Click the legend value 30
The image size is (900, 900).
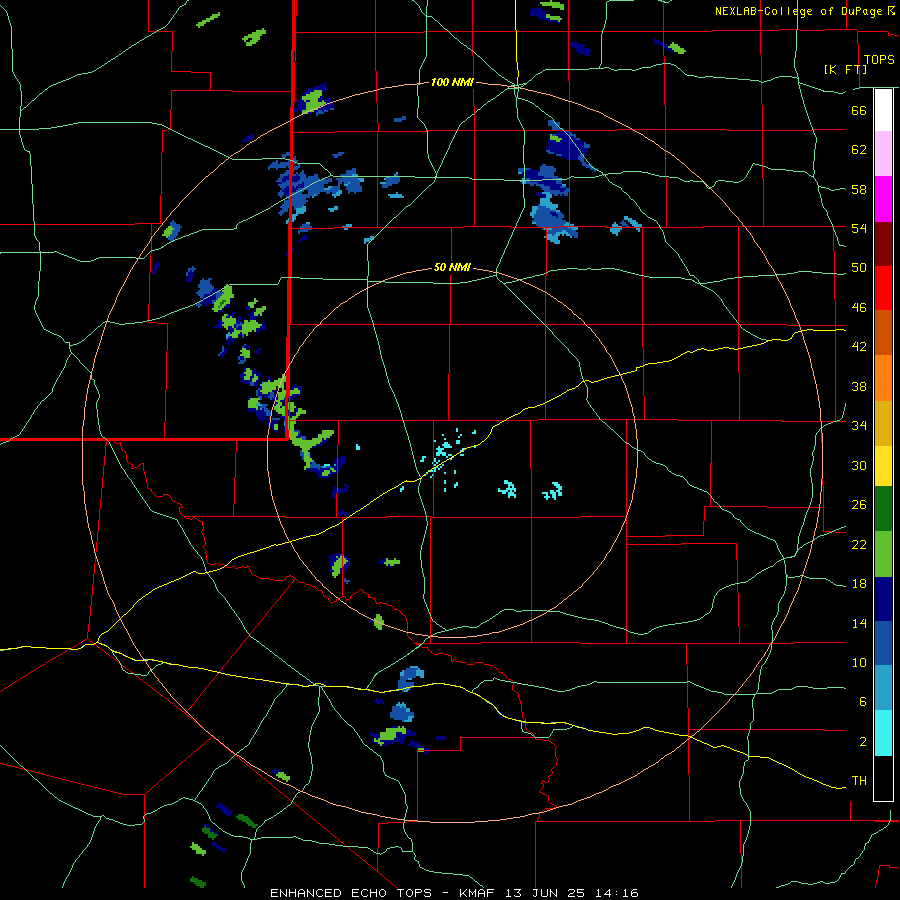(x=859, y=465)
